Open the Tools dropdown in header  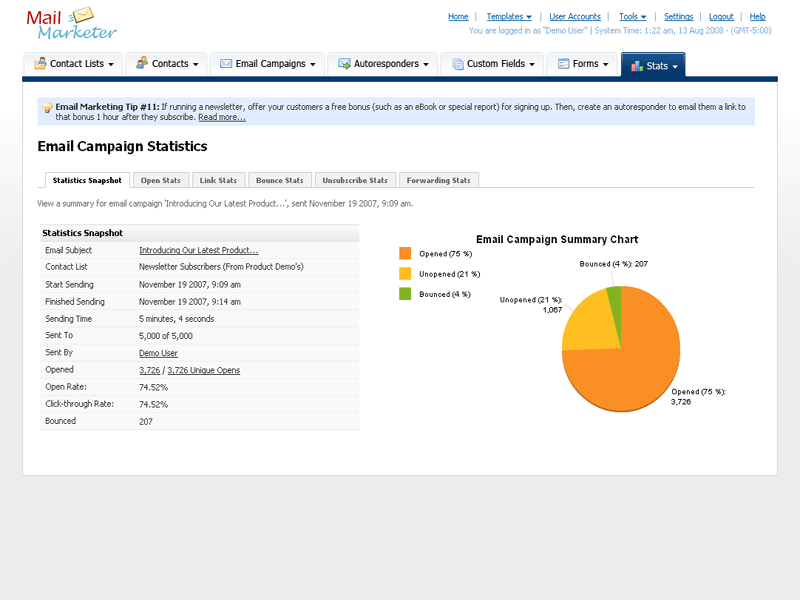632,17
